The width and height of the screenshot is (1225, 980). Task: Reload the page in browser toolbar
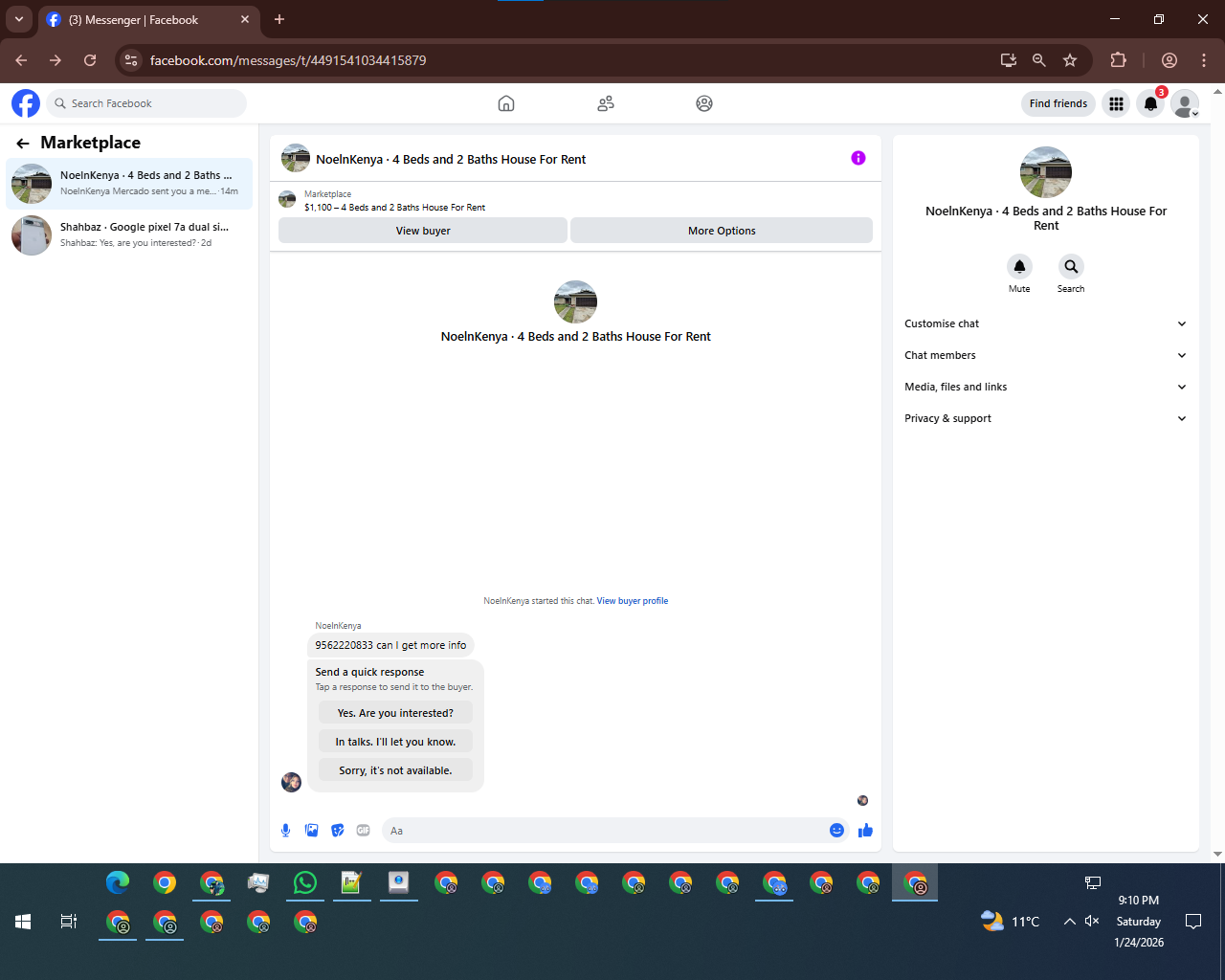[x=90, y=60]
